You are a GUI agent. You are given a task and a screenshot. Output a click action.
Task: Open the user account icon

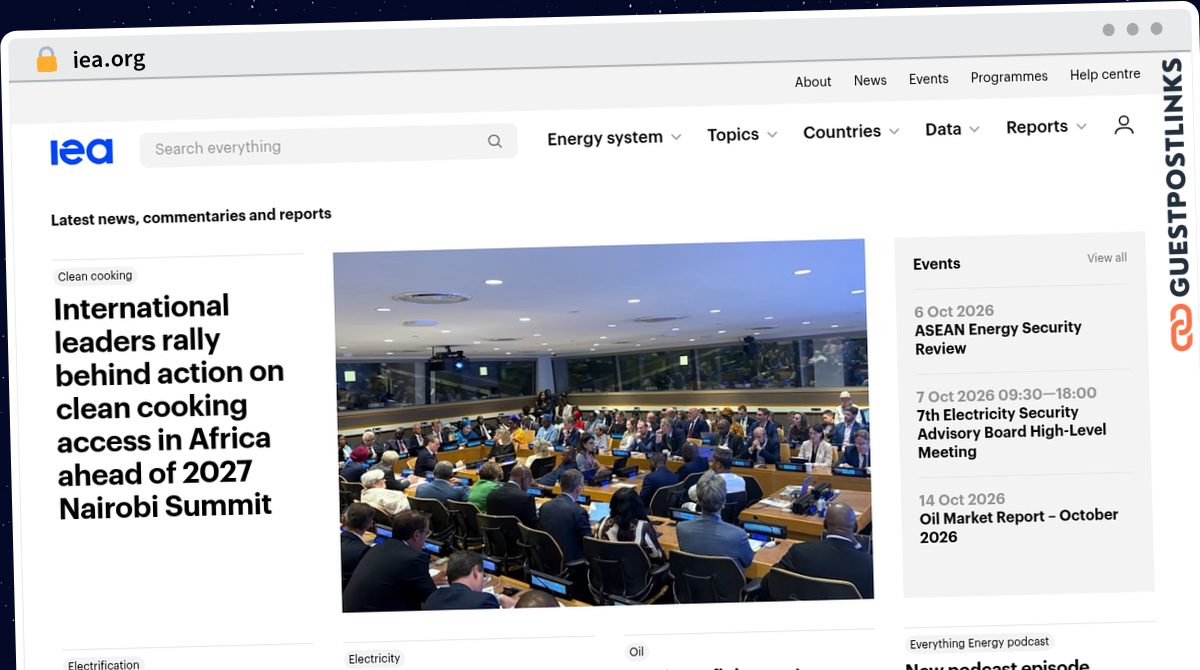[x=1124, y=125]
